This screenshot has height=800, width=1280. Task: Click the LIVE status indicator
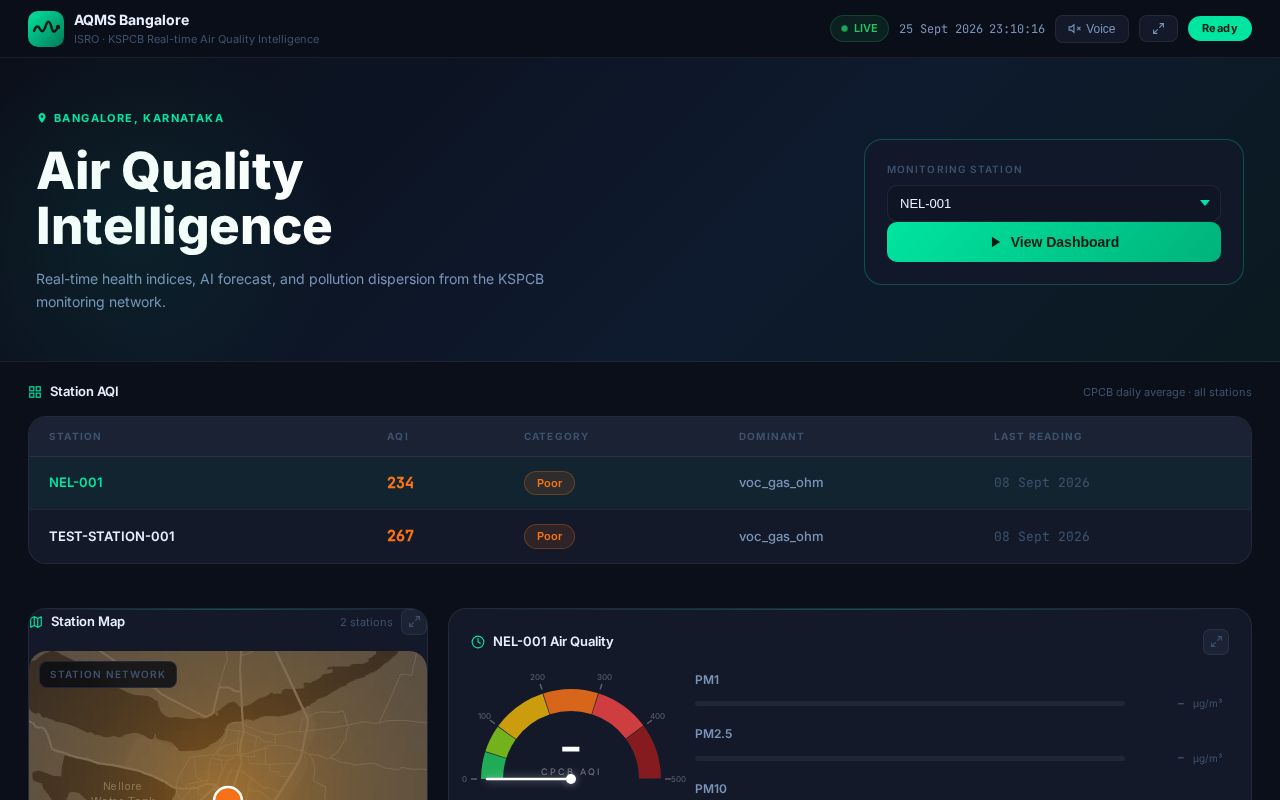pyautogui.click(x=859, y=29)
